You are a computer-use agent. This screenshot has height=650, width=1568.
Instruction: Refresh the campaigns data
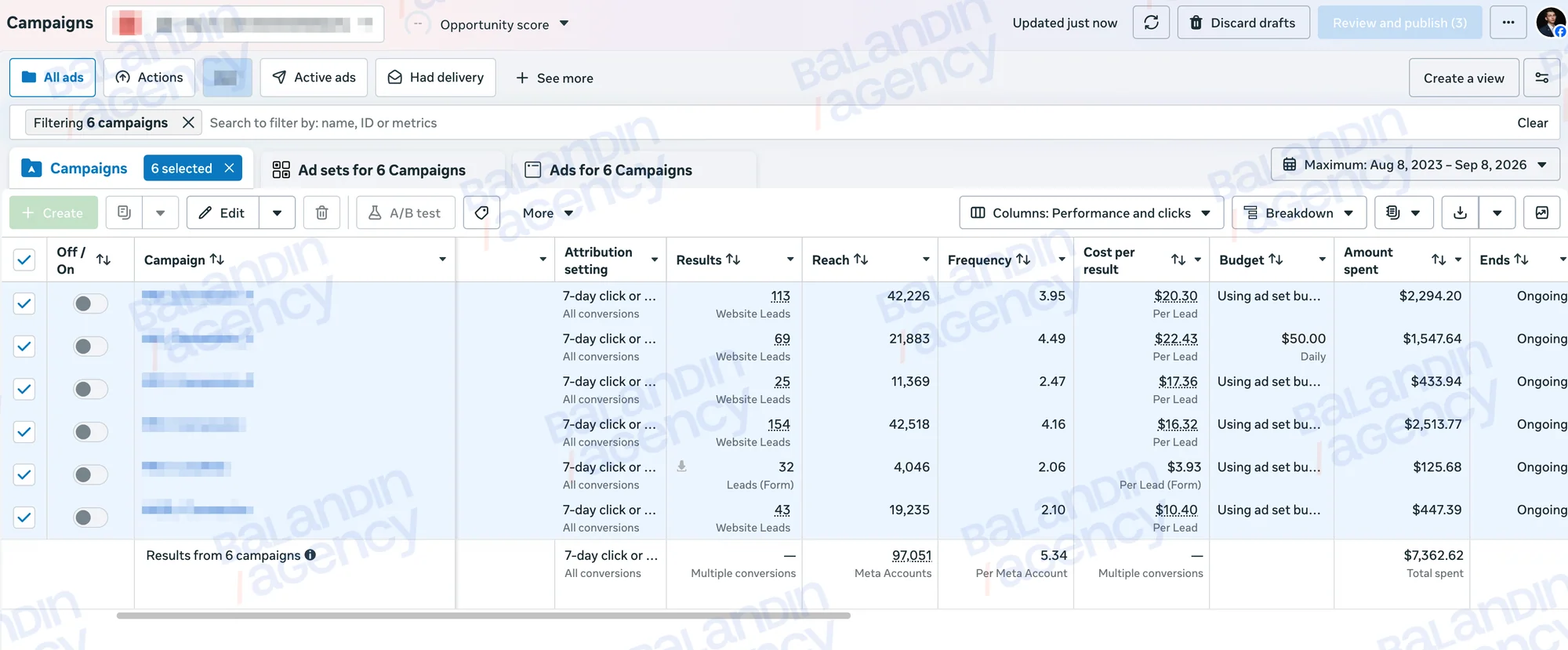(1151, 23)
